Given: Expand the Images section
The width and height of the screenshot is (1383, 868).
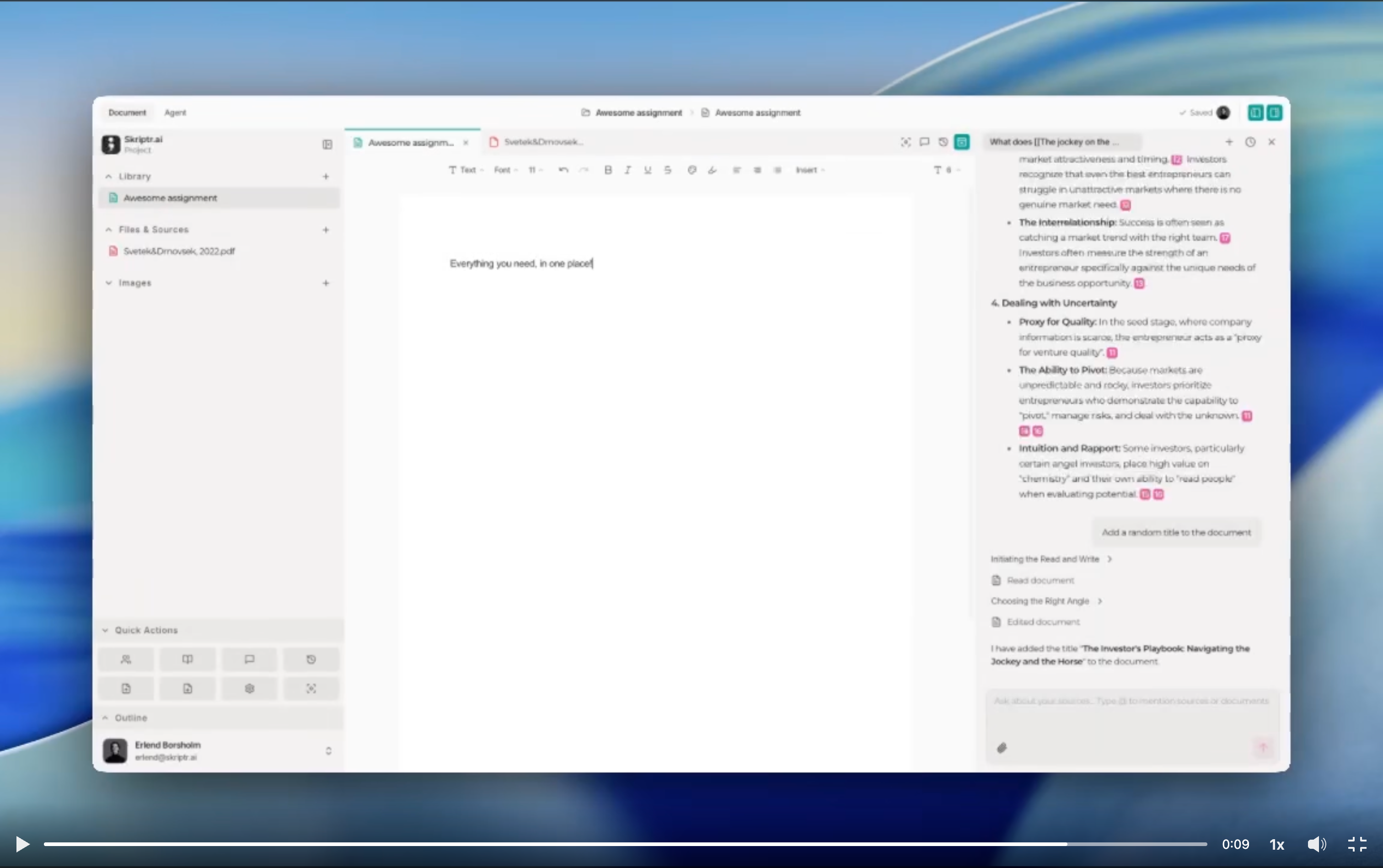Looking at the screenshot, I should (134, 283).
